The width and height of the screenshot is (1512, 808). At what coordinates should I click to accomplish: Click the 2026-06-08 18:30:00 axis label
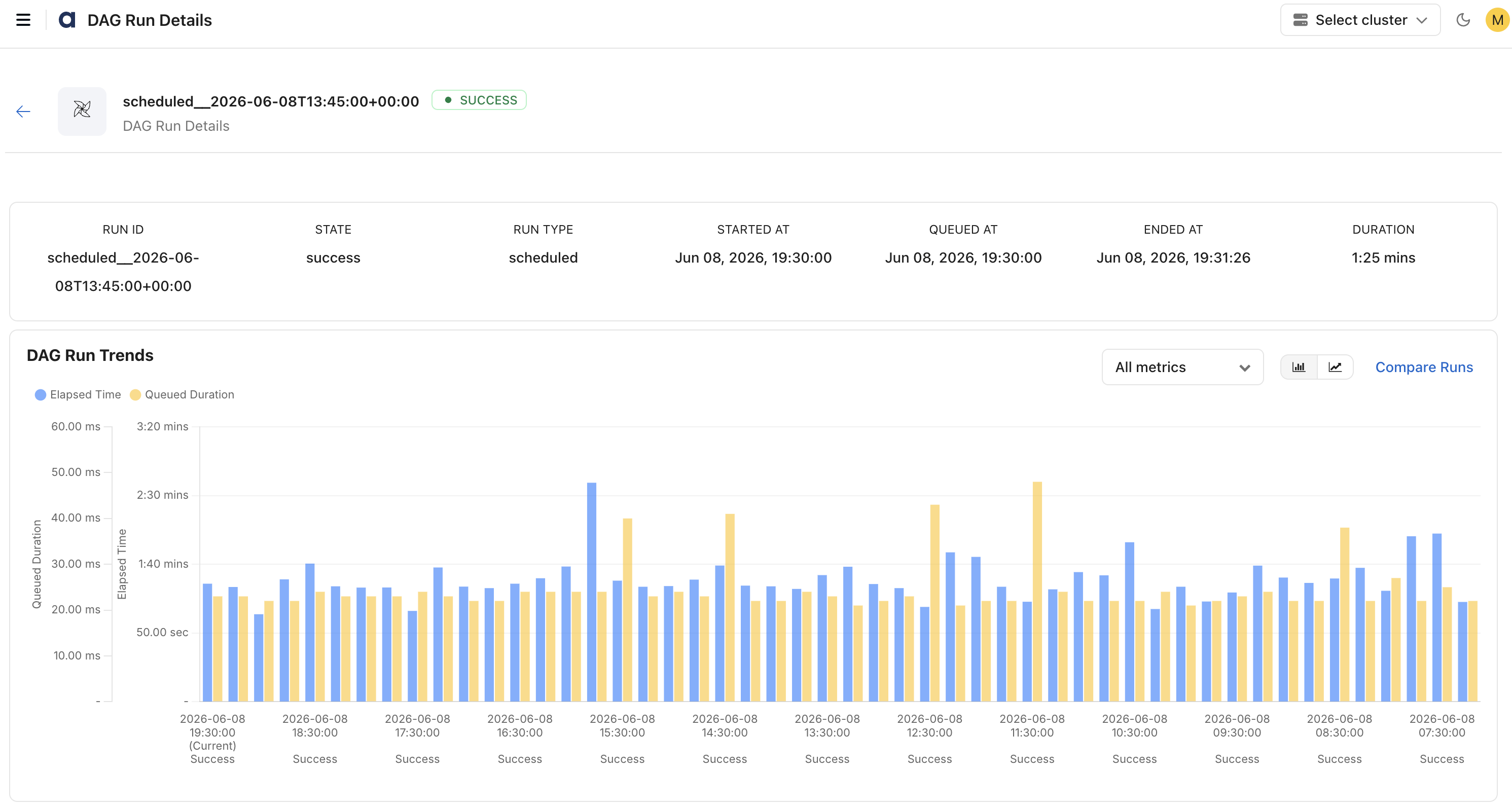click(x=314, y=726)
